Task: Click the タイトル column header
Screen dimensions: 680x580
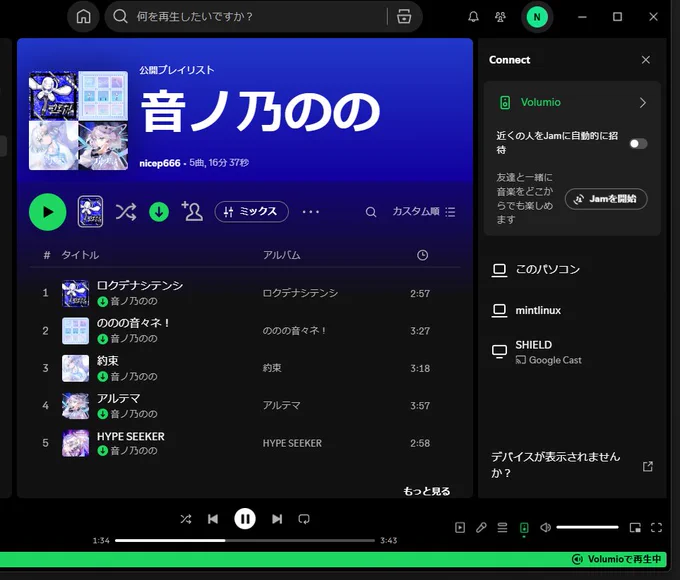Action: [80, 255]
